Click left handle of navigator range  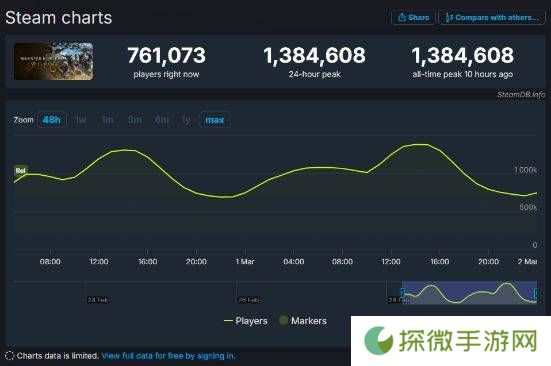tap(403, 292)
